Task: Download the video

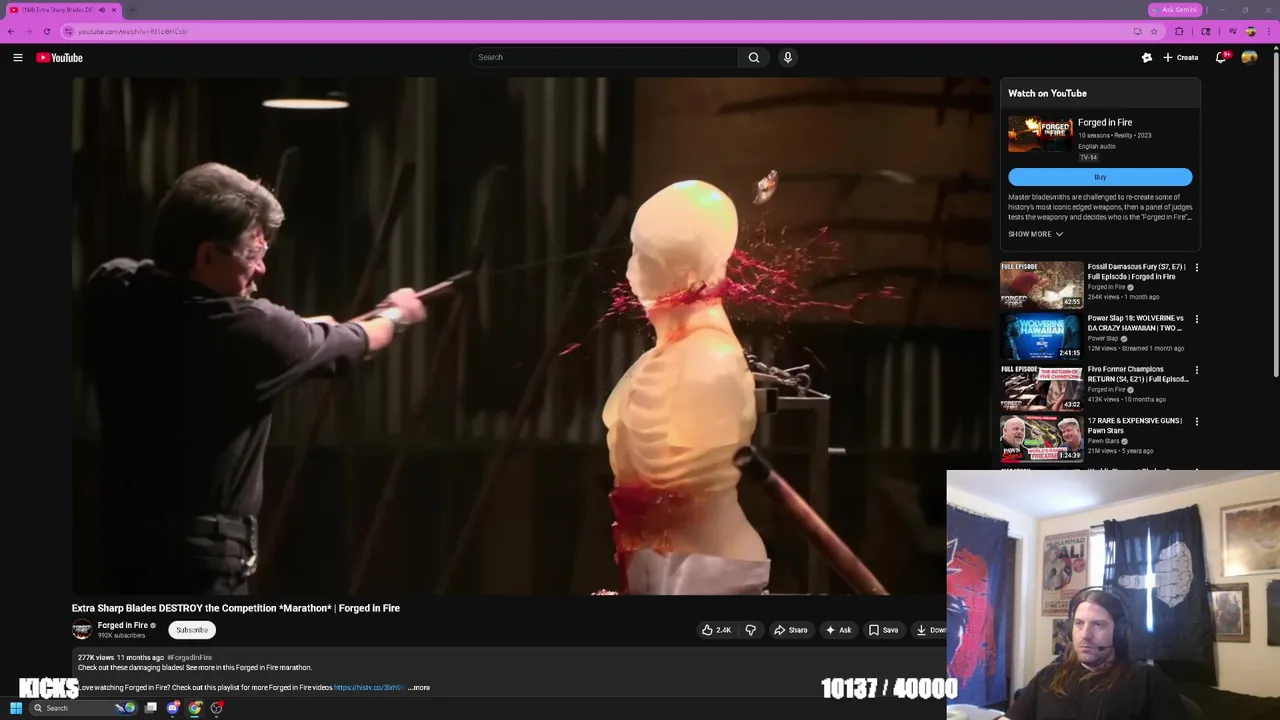Action: (x=930, y=630)
